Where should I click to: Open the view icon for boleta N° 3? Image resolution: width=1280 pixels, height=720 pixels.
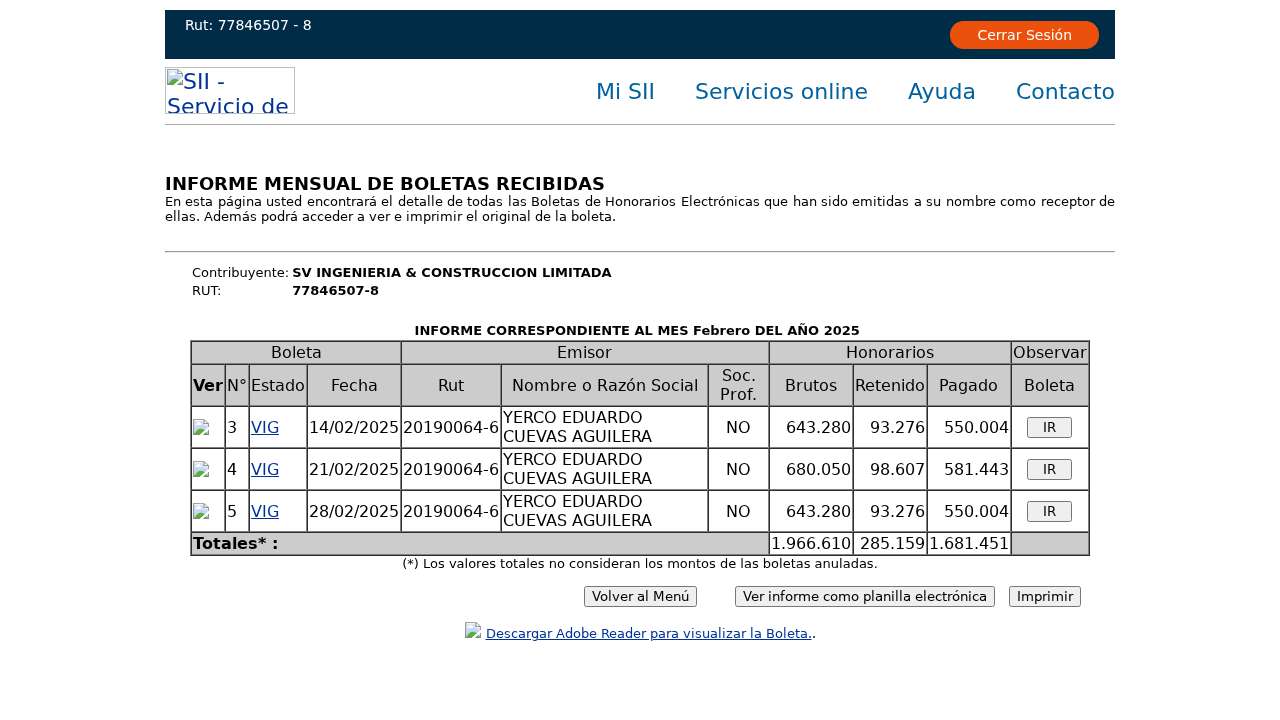point(201,428)
